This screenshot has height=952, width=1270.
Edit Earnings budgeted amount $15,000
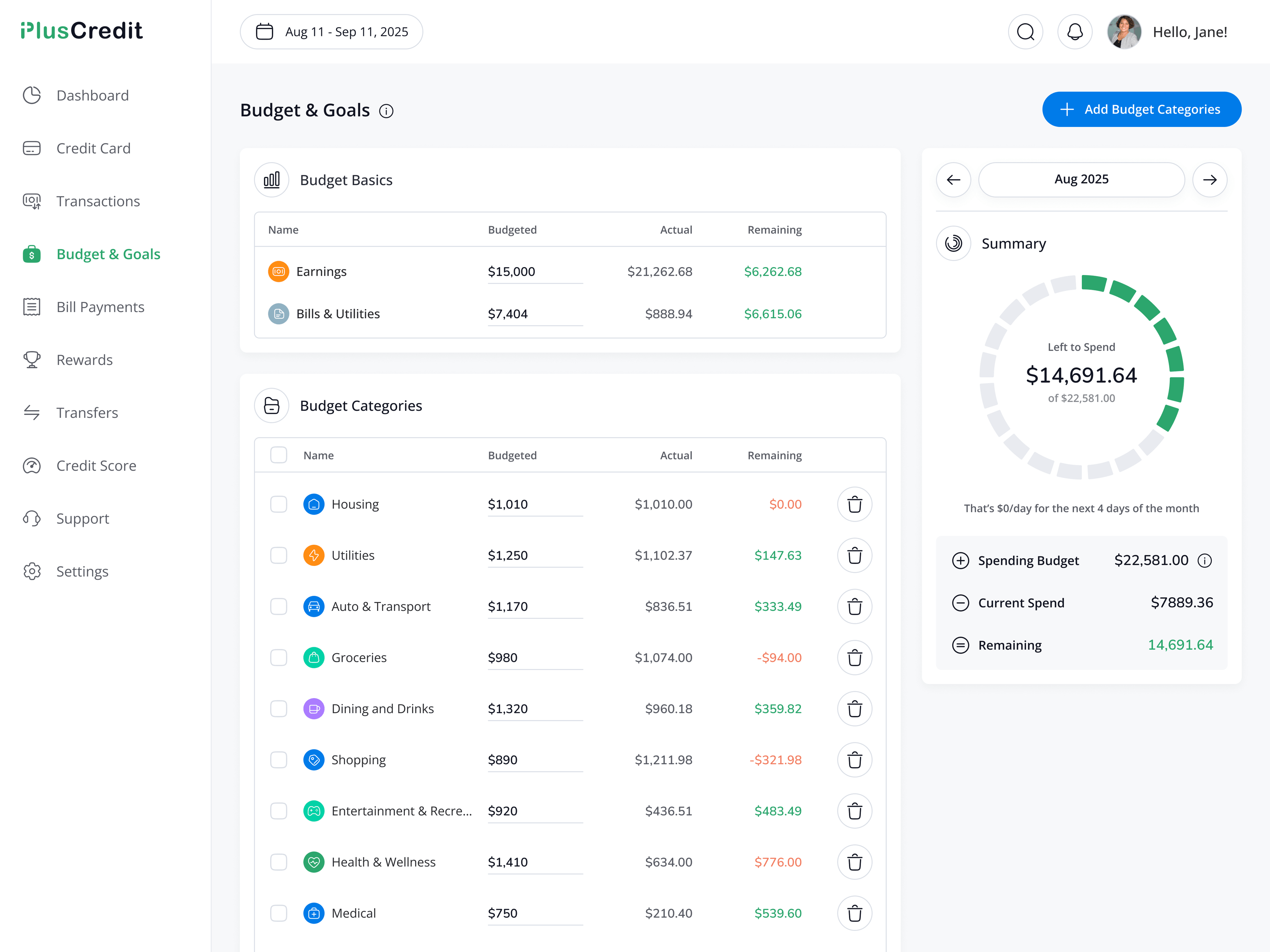pos(535,271)
